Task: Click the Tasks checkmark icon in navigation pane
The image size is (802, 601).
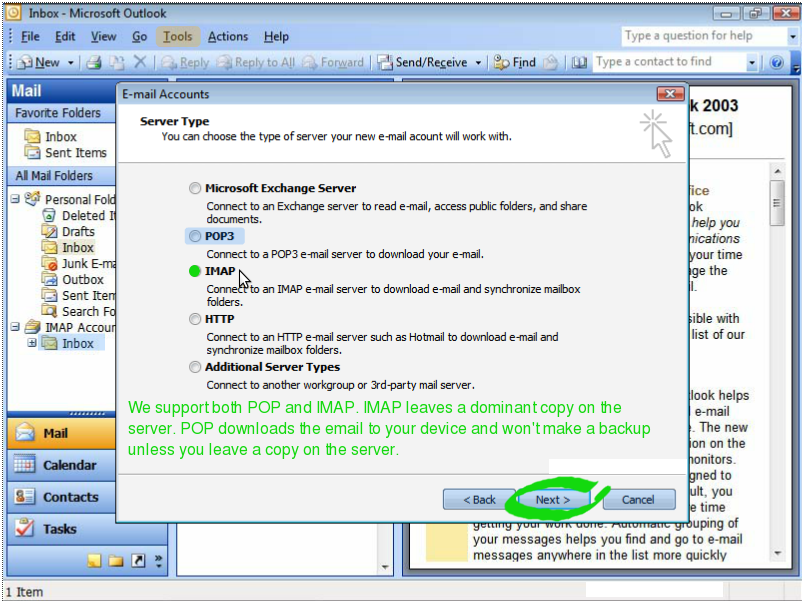Action: [25, 528]
